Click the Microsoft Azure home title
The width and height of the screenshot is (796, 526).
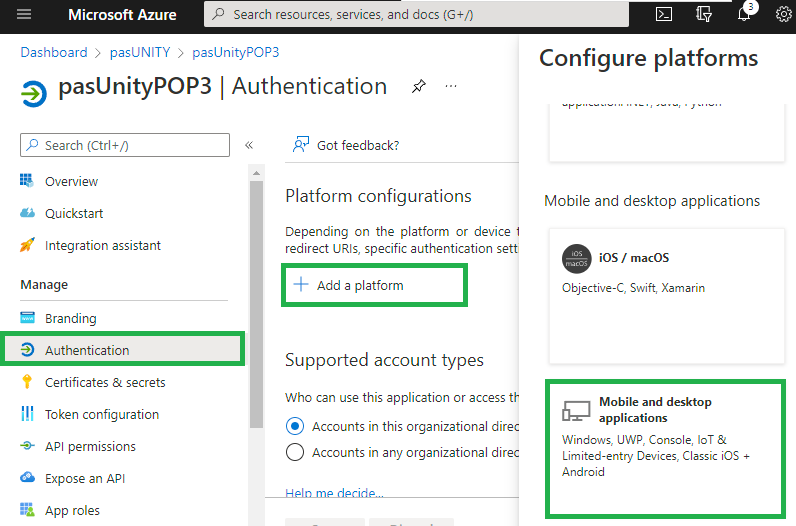[x=122, y=15]
